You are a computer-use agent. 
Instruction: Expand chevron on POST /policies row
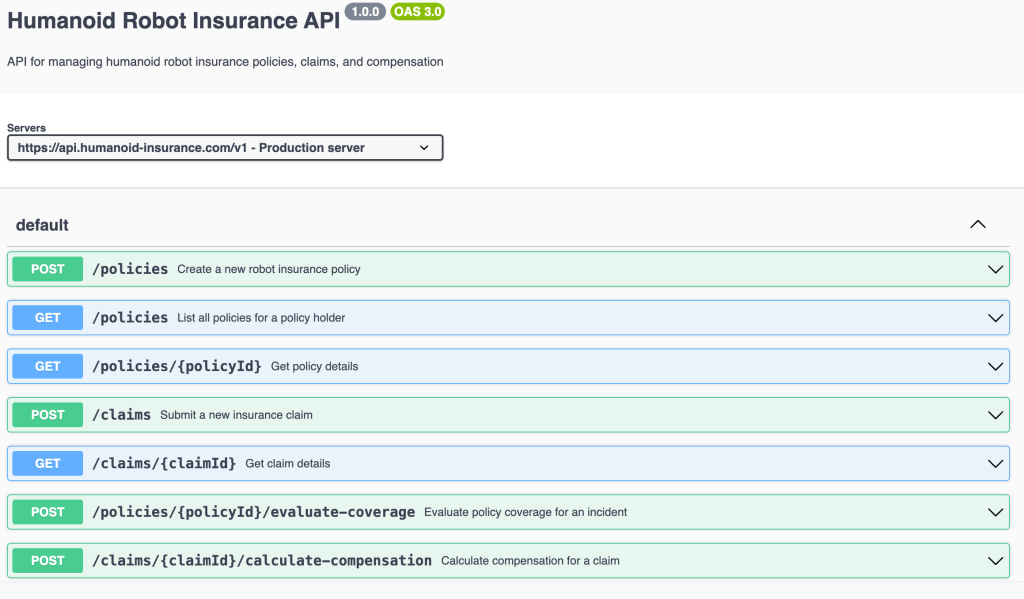pos(995,269)
